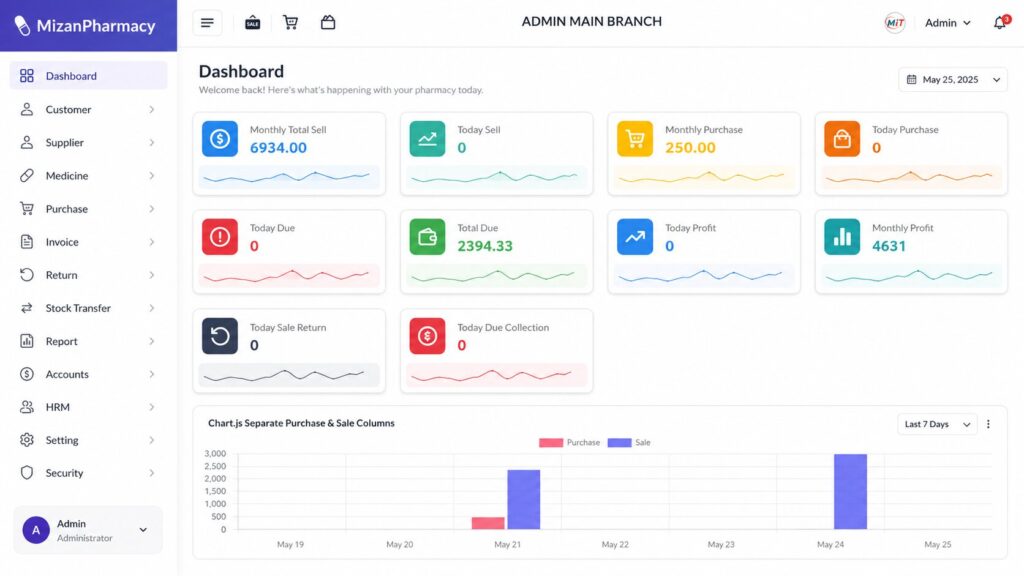Expand the Customer menu chevron
The width and height of the screenshot is (1024, 576).
tap(152, 110)
